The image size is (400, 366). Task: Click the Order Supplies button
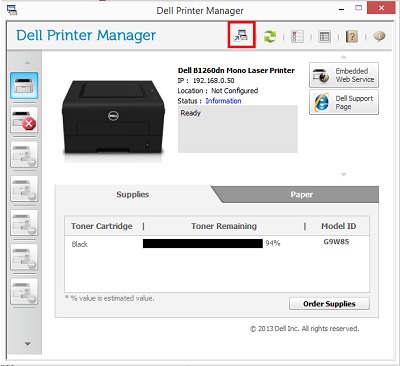pyautogui.click(x=329, y=304)
